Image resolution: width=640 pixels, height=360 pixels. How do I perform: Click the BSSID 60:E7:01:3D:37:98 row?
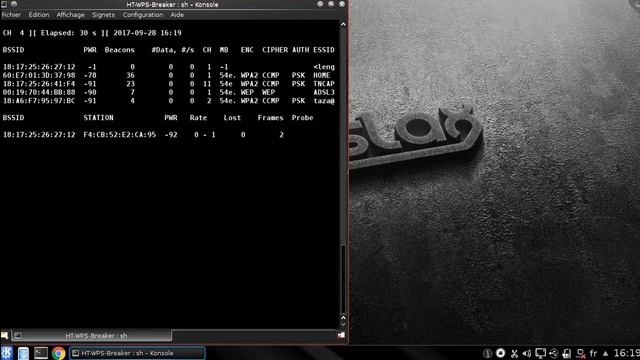coord(169,75)
